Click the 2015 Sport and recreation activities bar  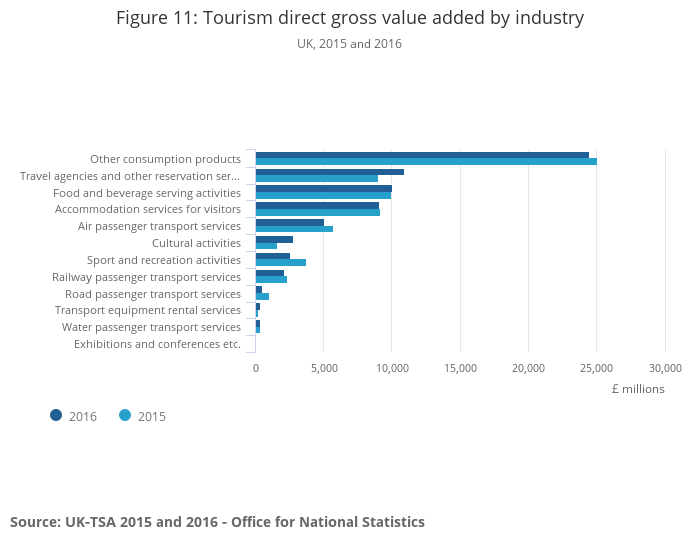[x=280, y=263]
